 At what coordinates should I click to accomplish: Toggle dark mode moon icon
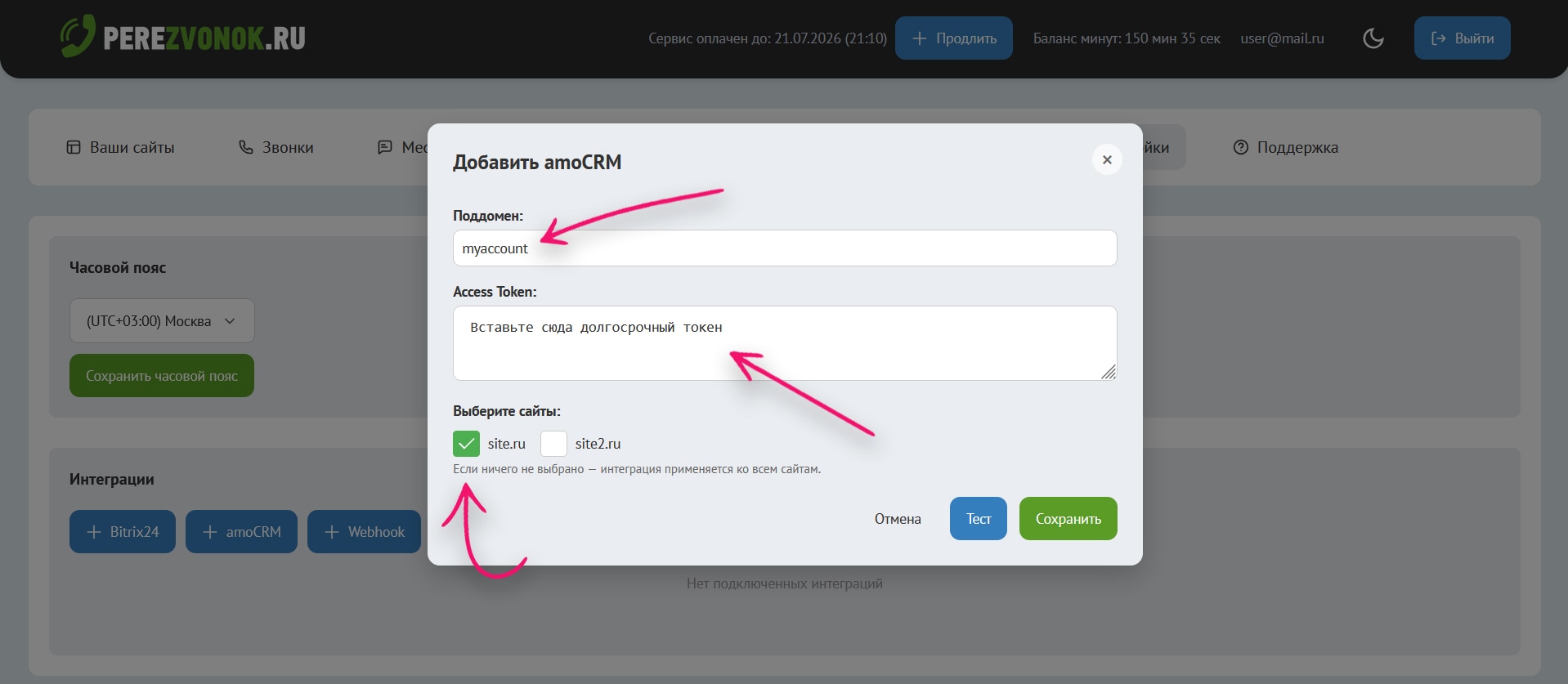point(1373,38)
